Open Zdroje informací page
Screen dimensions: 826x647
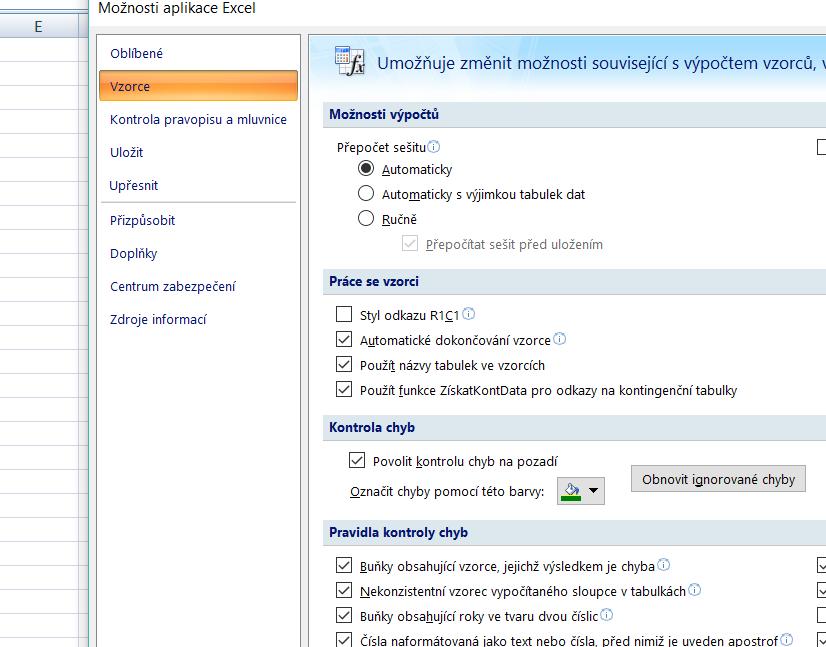[x=158, y=319]
